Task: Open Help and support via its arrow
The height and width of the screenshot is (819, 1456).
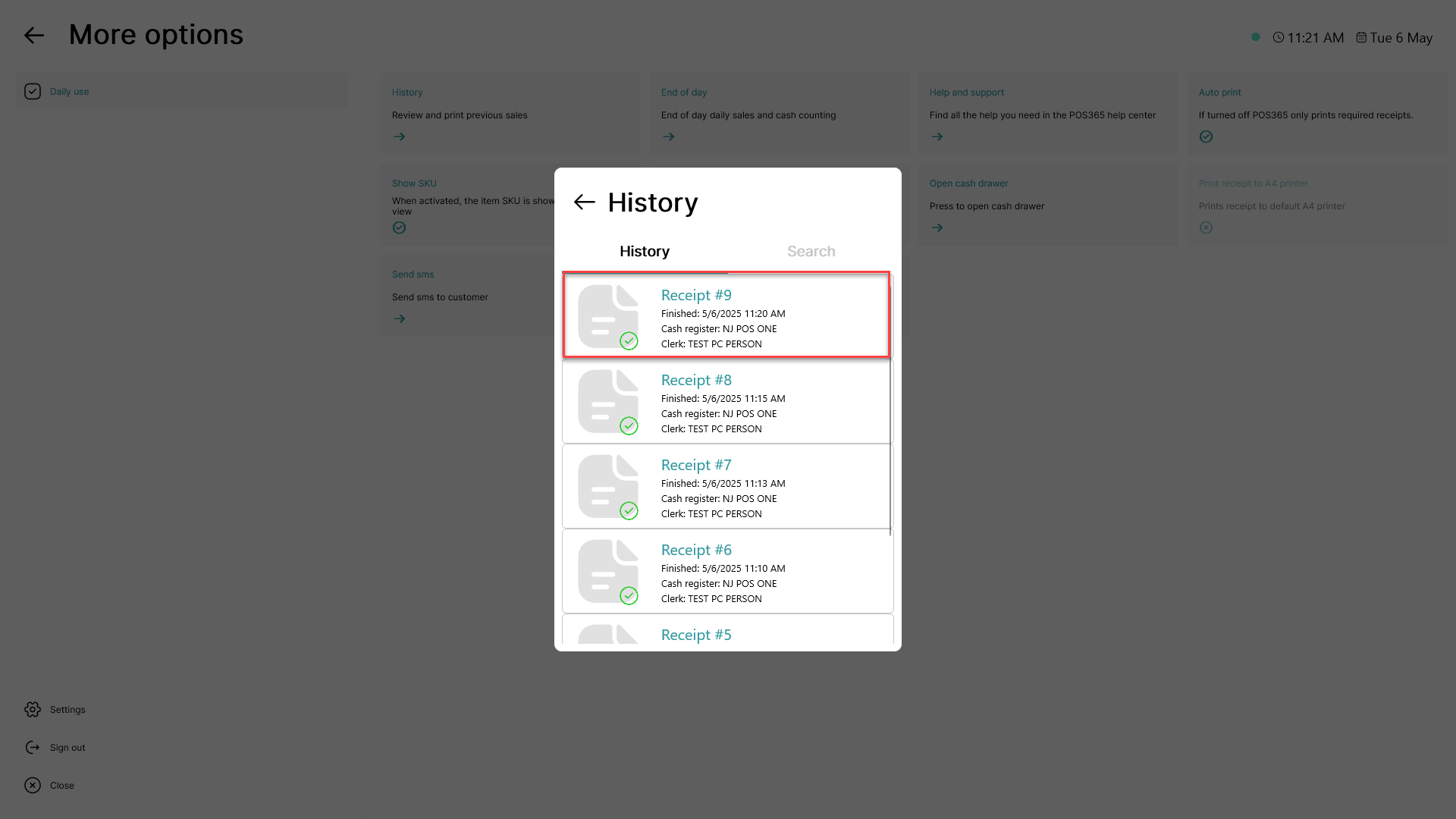Action: [937, 136]
